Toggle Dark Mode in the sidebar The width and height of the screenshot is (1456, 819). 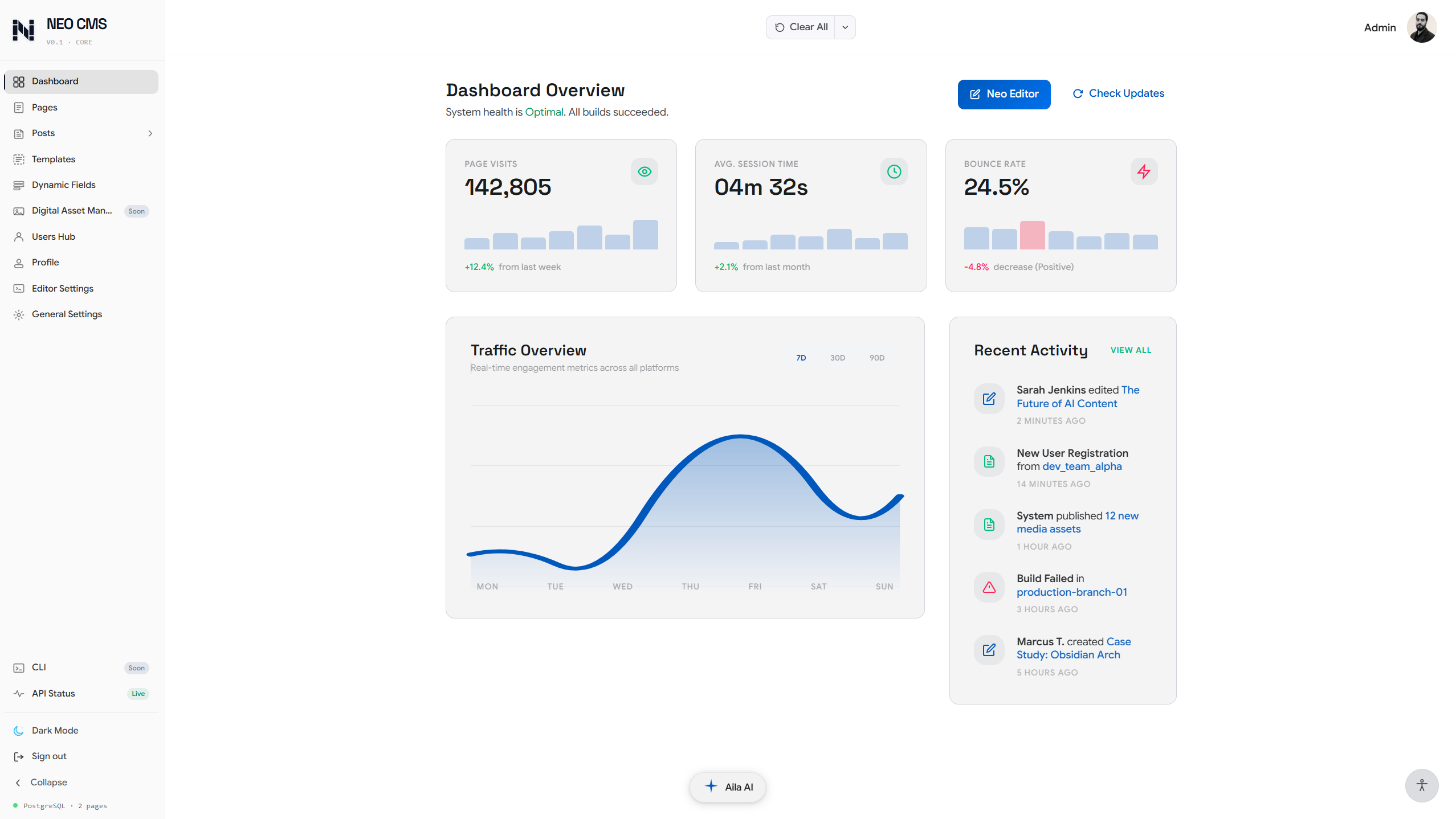(55, 730)
